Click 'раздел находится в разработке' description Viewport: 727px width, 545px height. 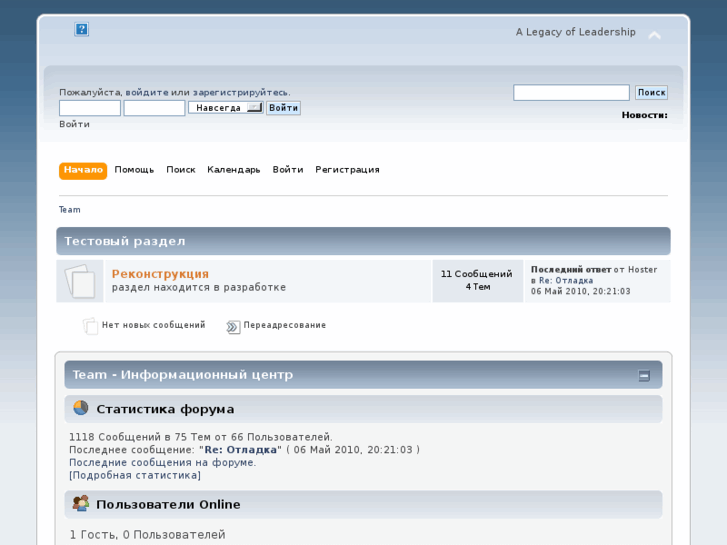199,288
